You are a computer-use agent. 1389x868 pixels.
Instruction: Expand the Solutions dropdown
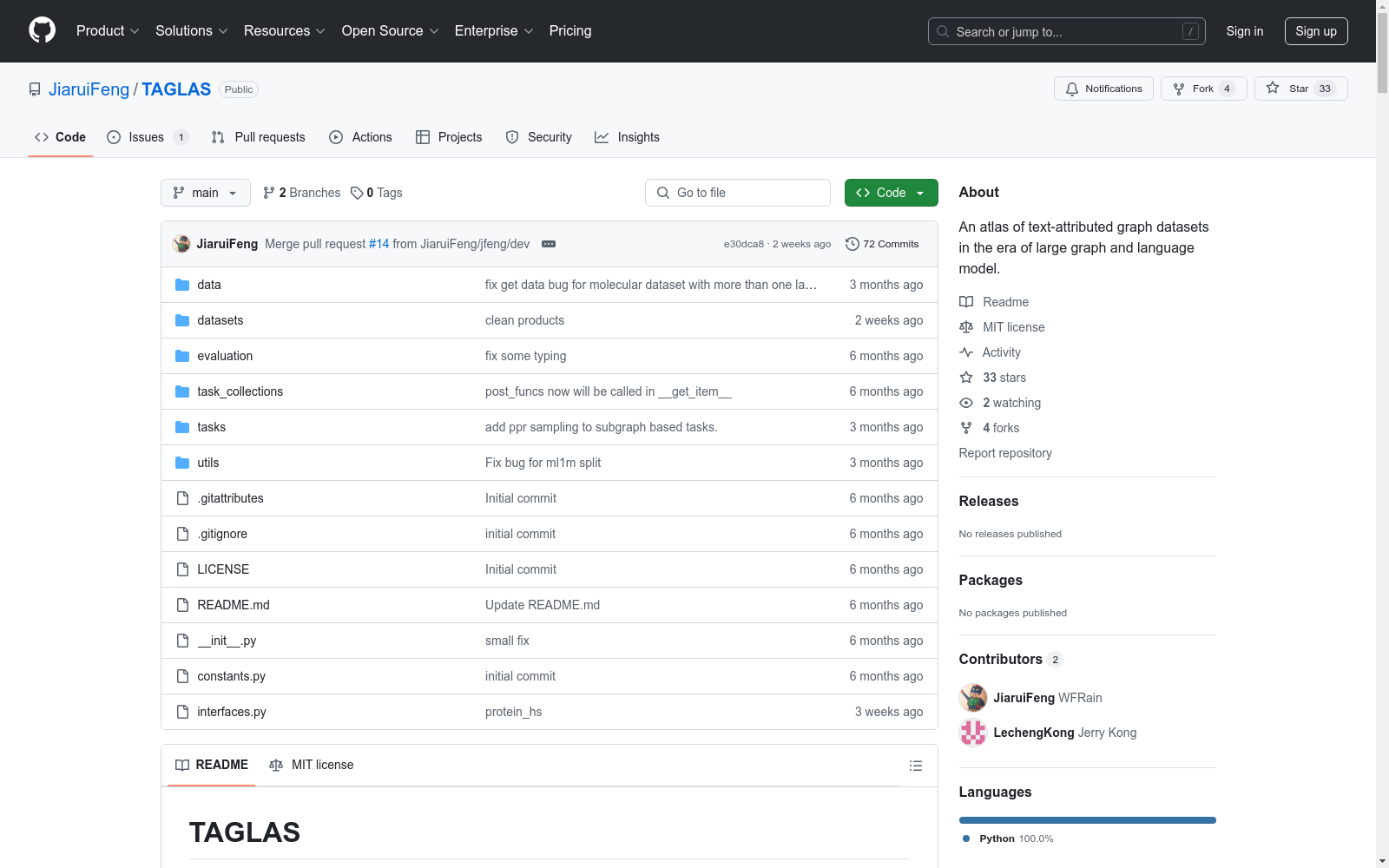[192, 31]
